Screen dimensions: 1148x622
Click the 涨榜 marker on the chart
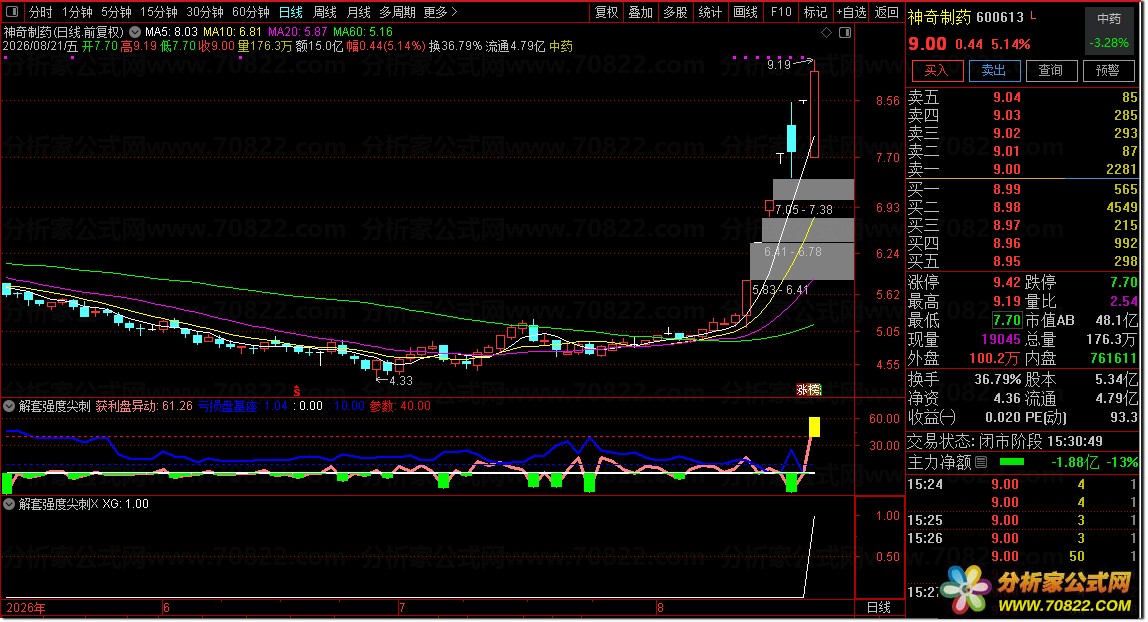coord(809,390)
